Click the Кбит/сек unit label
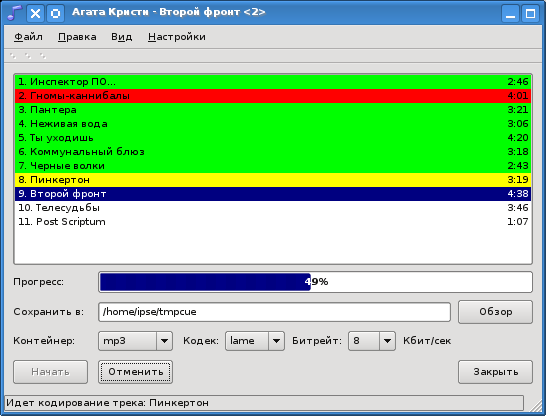This screenshot has height=416, width=546. (427, 341)
